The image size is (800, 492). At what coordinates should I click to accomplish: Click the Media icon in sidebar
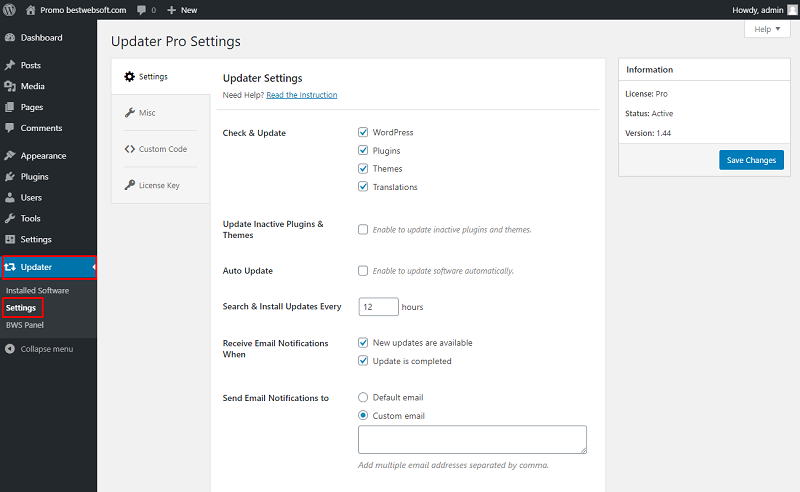pyautogui.click(x=10, y=86)
